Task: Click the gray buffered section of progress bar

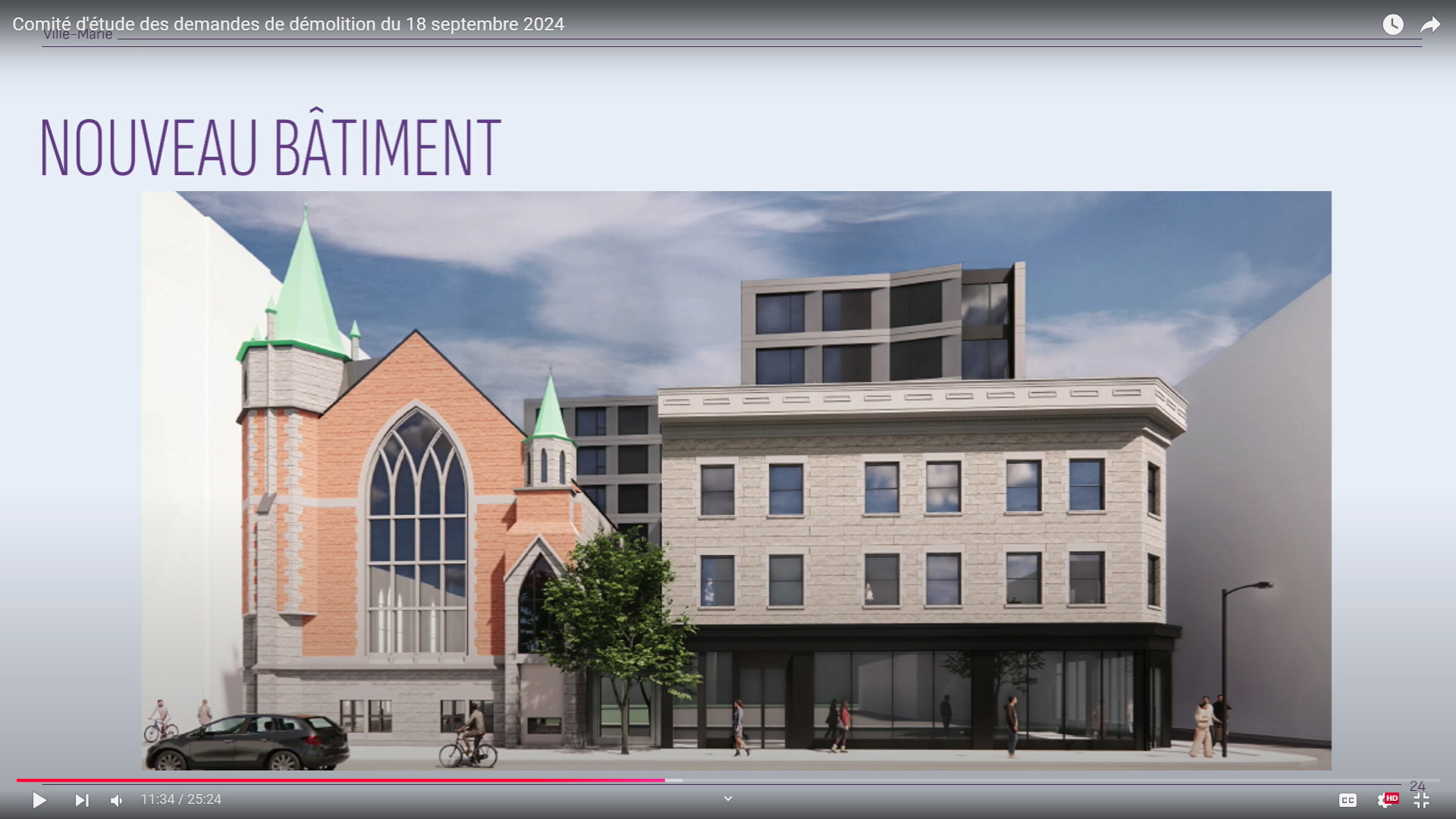Action: pos(674,780)
